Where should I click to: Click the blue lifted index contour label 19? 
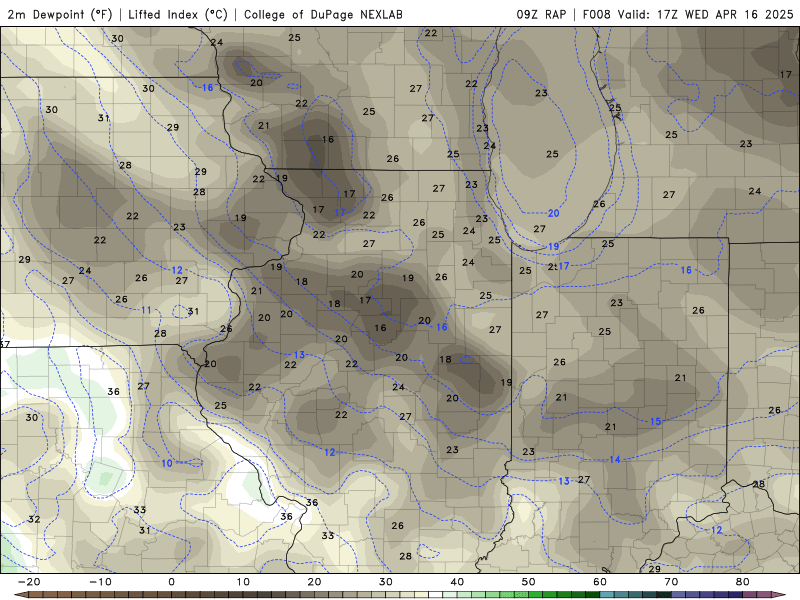554,246
